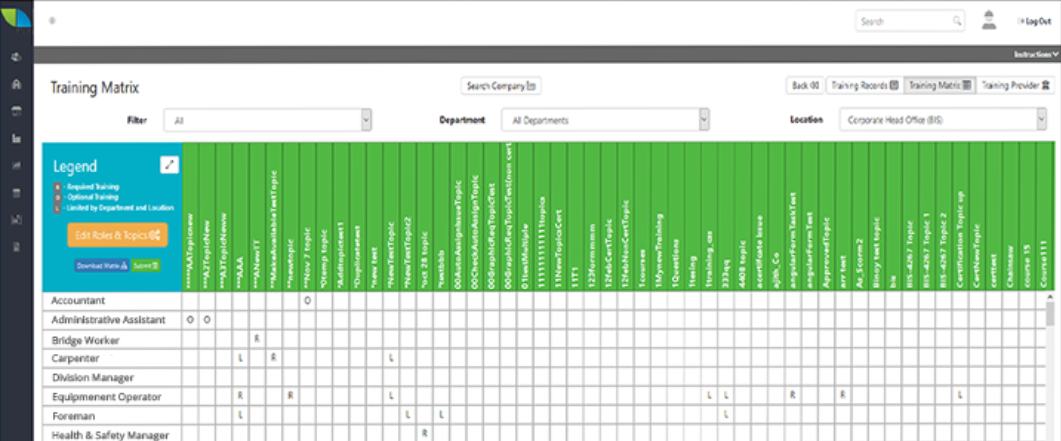This screenshot has height=441, width=1061.
Task: Open the Location dropdown
Action: pos(943,120)
